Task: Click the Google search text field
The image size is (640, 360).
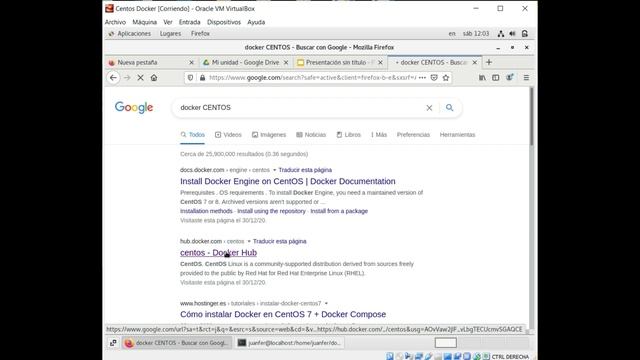Action: pyautogui.click(x=300, y=108)
